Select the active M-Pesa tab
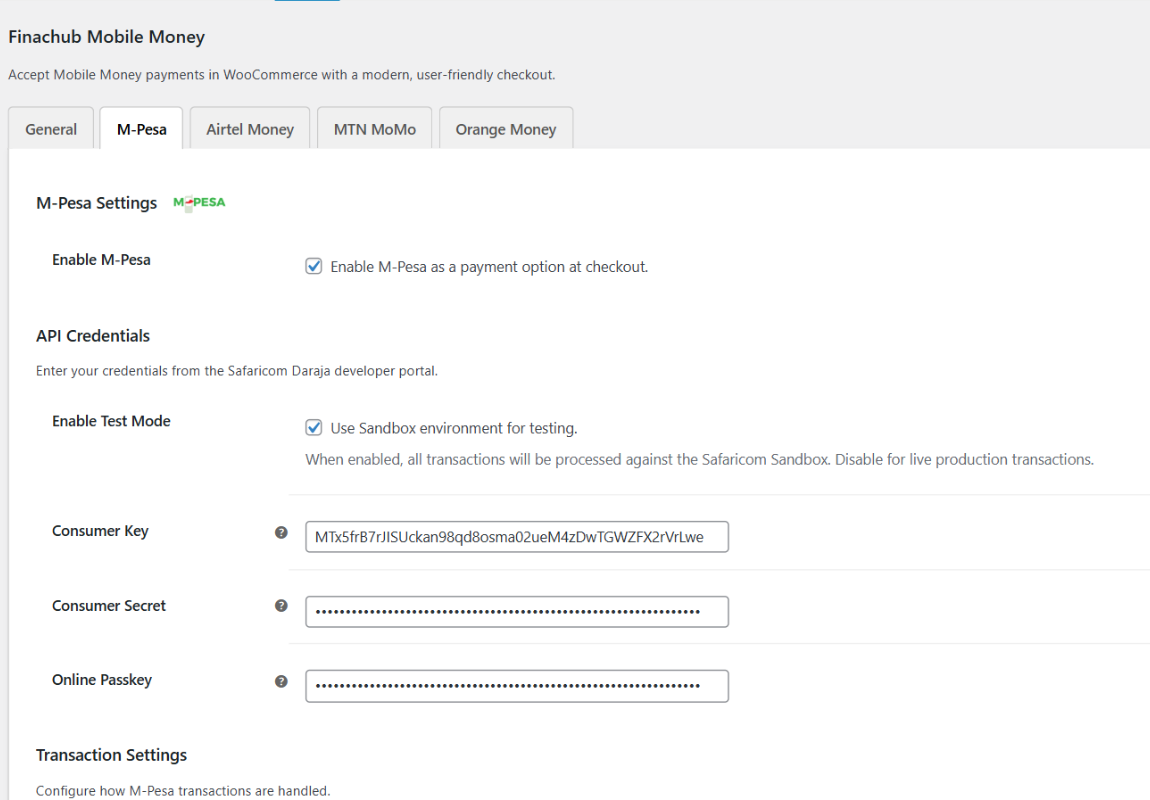This screenshot has width=1150, height=800. [140, 128]
